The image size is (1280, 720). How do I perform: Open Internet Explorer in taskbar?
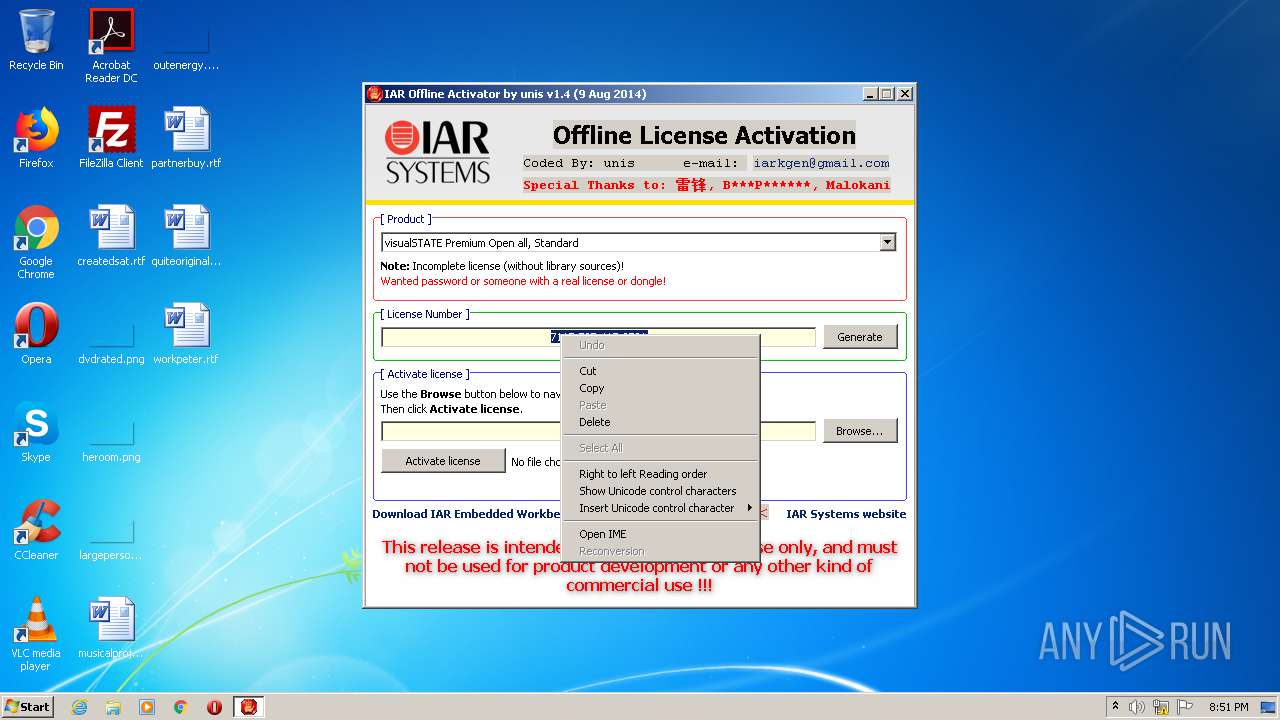pos(79,707)
